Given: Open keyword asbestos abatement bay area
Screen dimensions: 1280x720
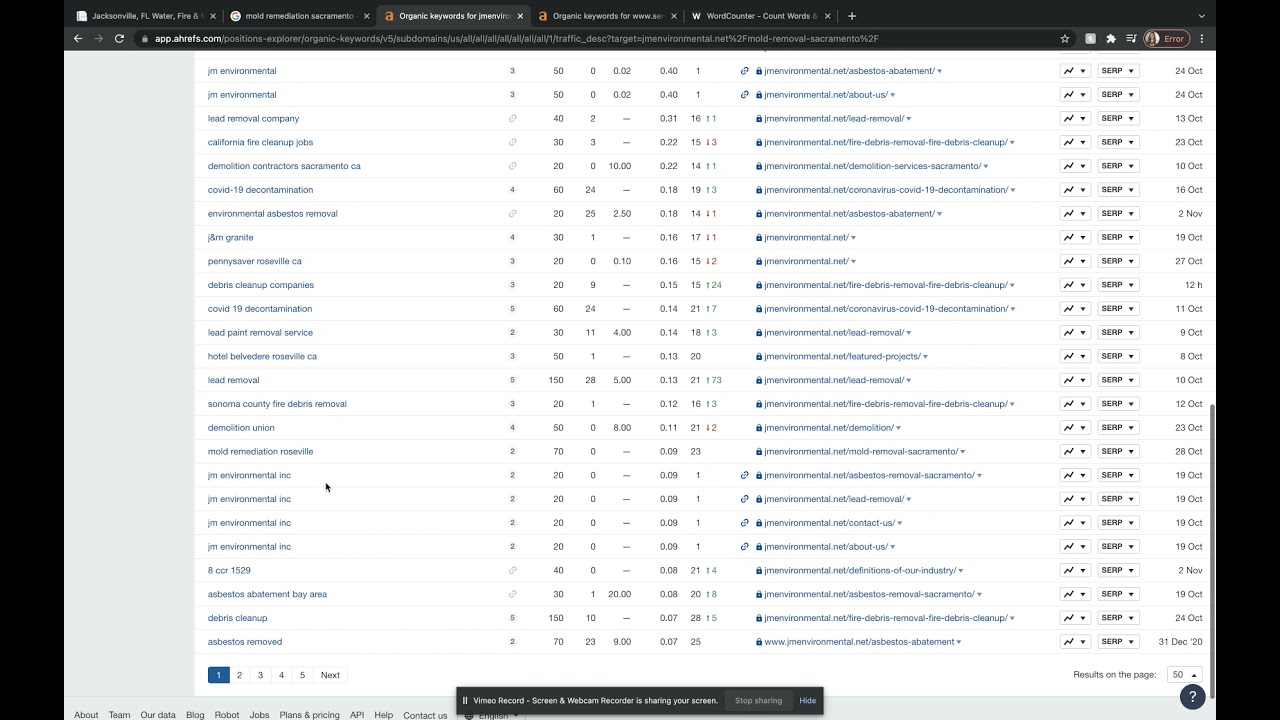Looking at the screenshot, I should pos(267,594).
